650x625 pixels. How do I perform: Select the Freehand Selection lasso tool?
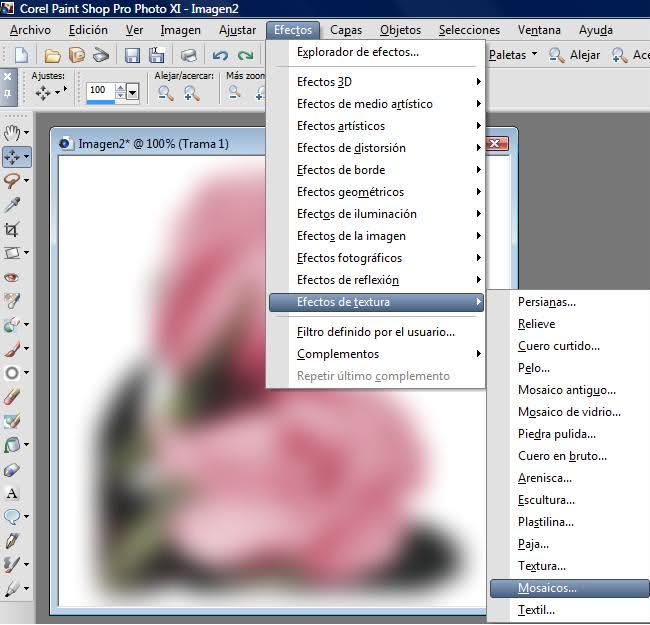(12, 181)
